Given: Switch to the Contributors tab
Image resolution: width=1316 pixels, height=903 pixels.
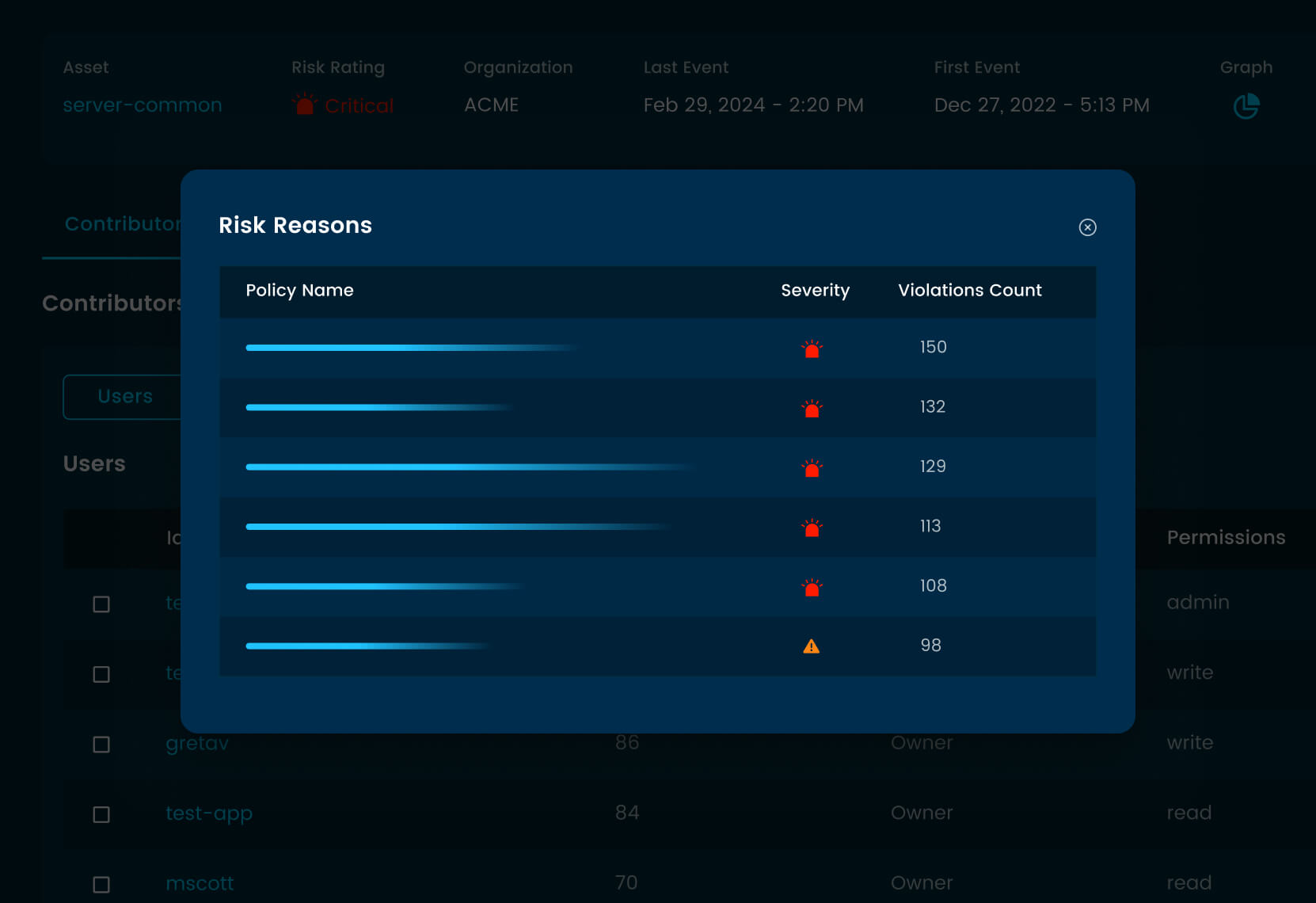Looking at the screenshot, I should [x=123, y=224].
